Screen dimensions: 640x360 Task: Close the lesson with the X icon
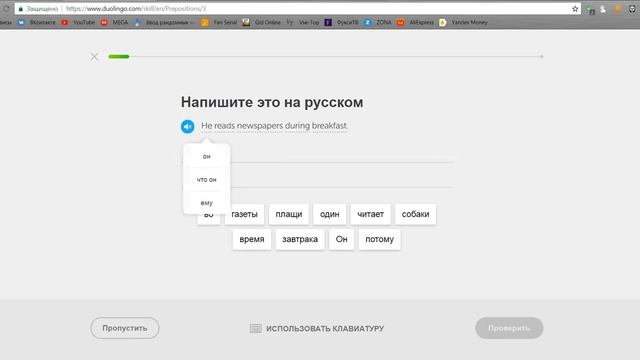94,57
